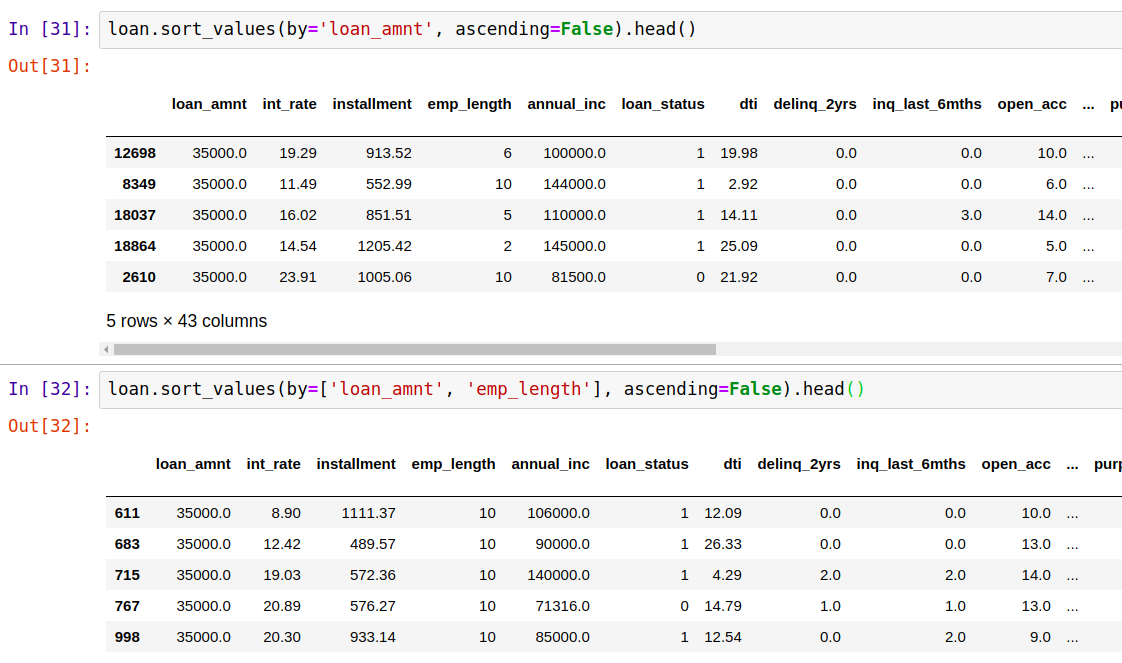Click annual_inc value 81500.0

coord(578,277)
